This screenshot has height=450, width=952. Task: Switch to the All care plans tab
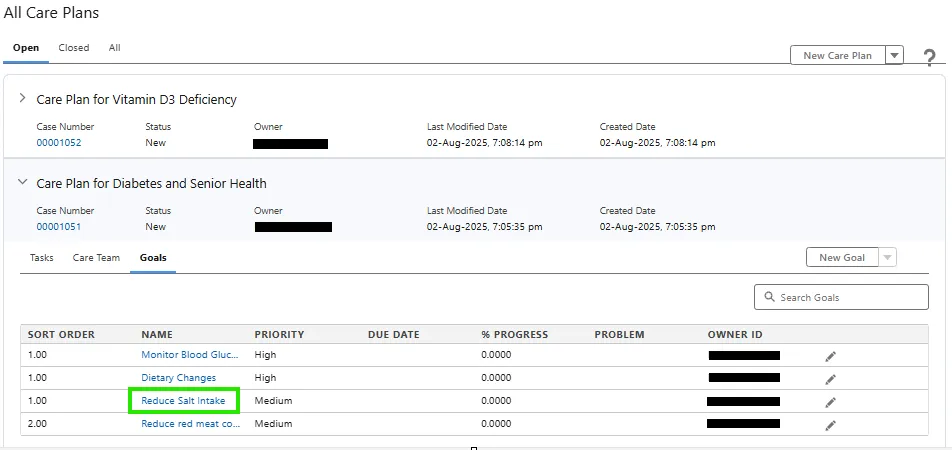click(x=115, y=48)
